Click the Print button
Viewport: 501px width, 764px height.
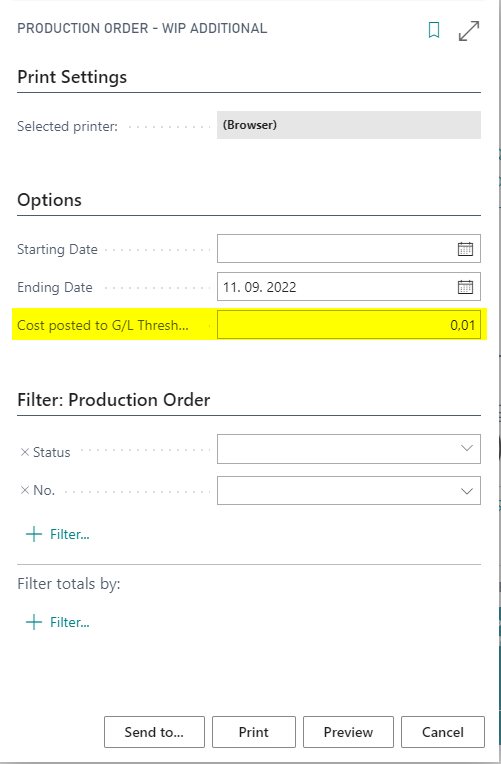pos(254,732)
